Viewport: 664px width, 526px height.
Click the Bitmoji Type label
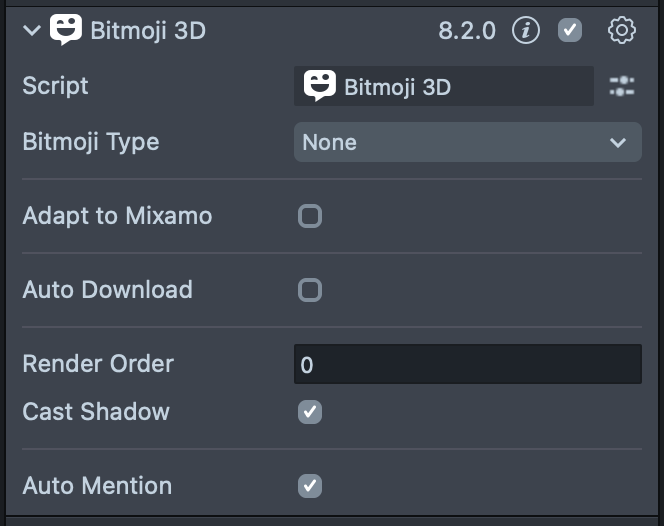pyautogui.click(x=91, y=142)
